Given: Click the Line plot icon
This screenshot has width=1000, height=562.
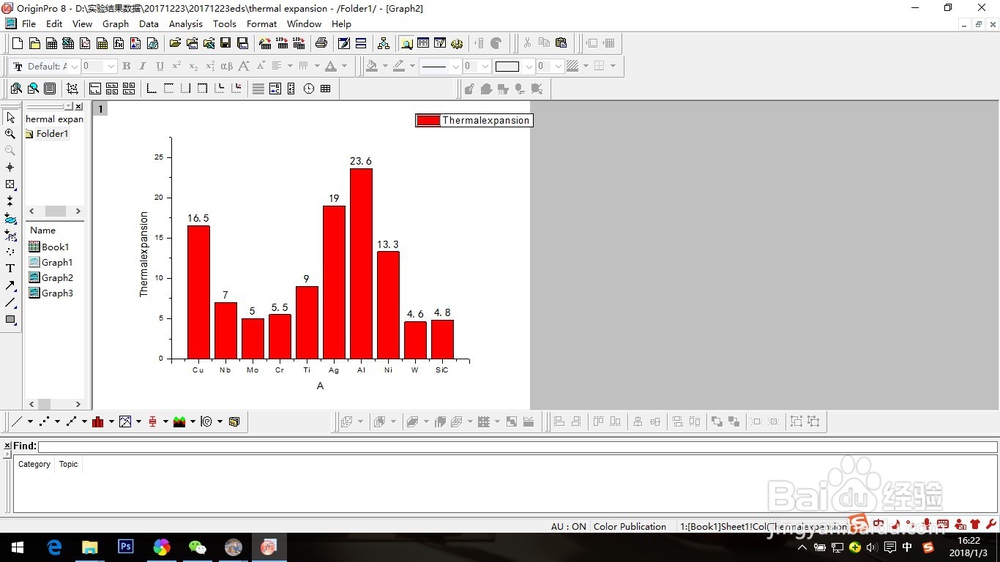Looking at the screenshot, I should (x=17, y=422).
